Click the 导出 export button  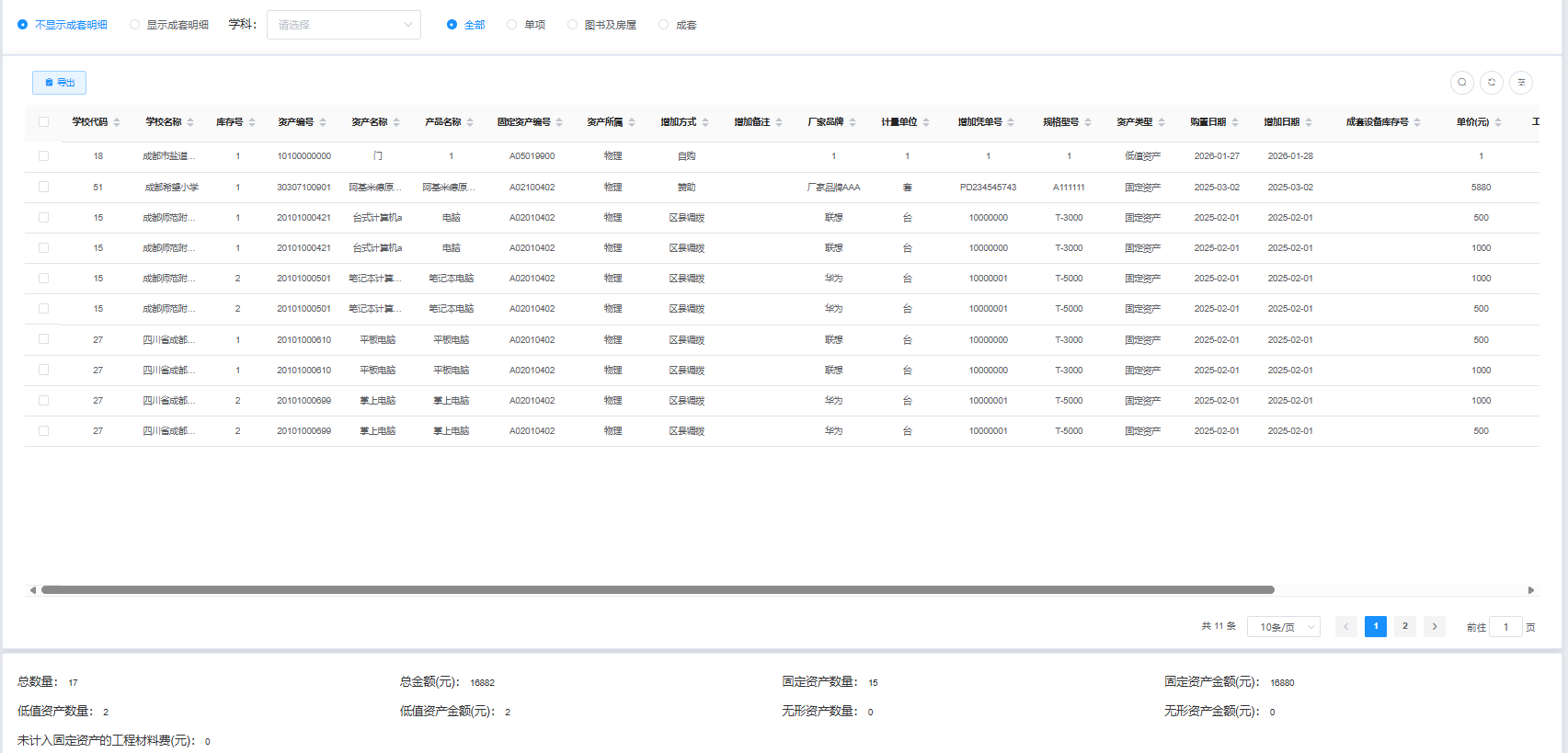[59, 83]
